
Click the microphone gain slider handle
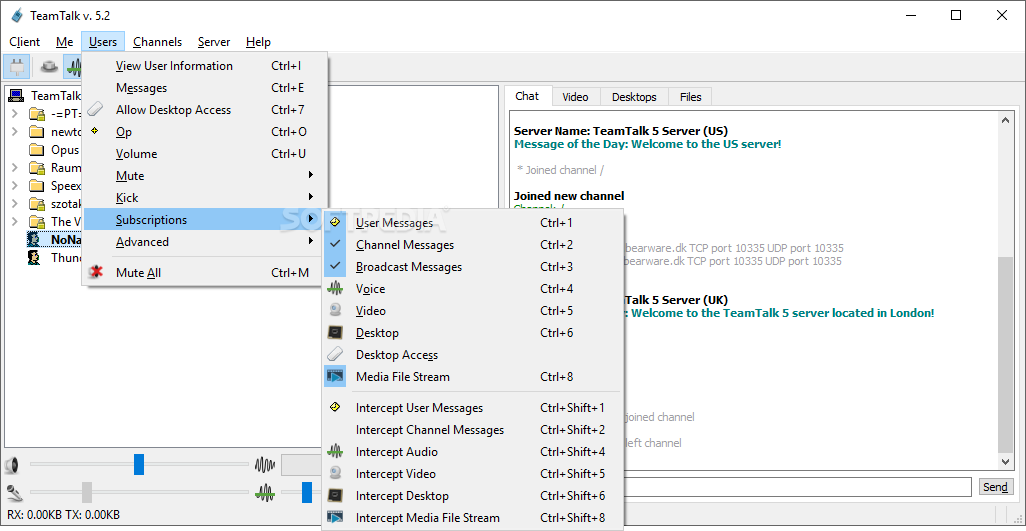[87, 492]
